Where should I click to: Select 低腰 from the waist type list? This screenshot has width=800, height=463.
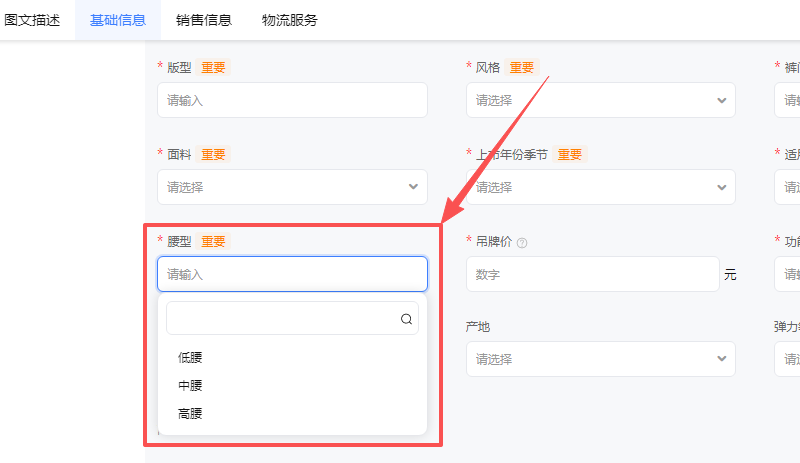coord(190,357)
